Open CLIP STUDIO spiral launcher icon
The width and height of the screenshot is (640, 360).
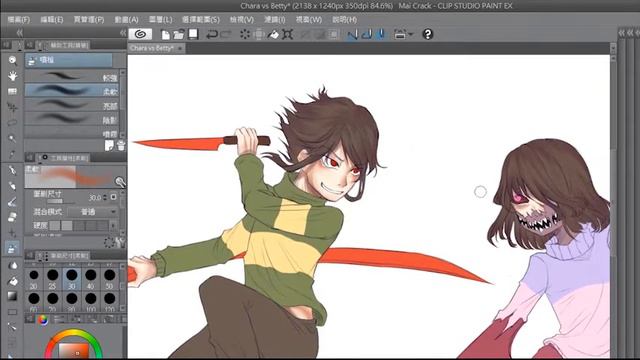(140, 34)
